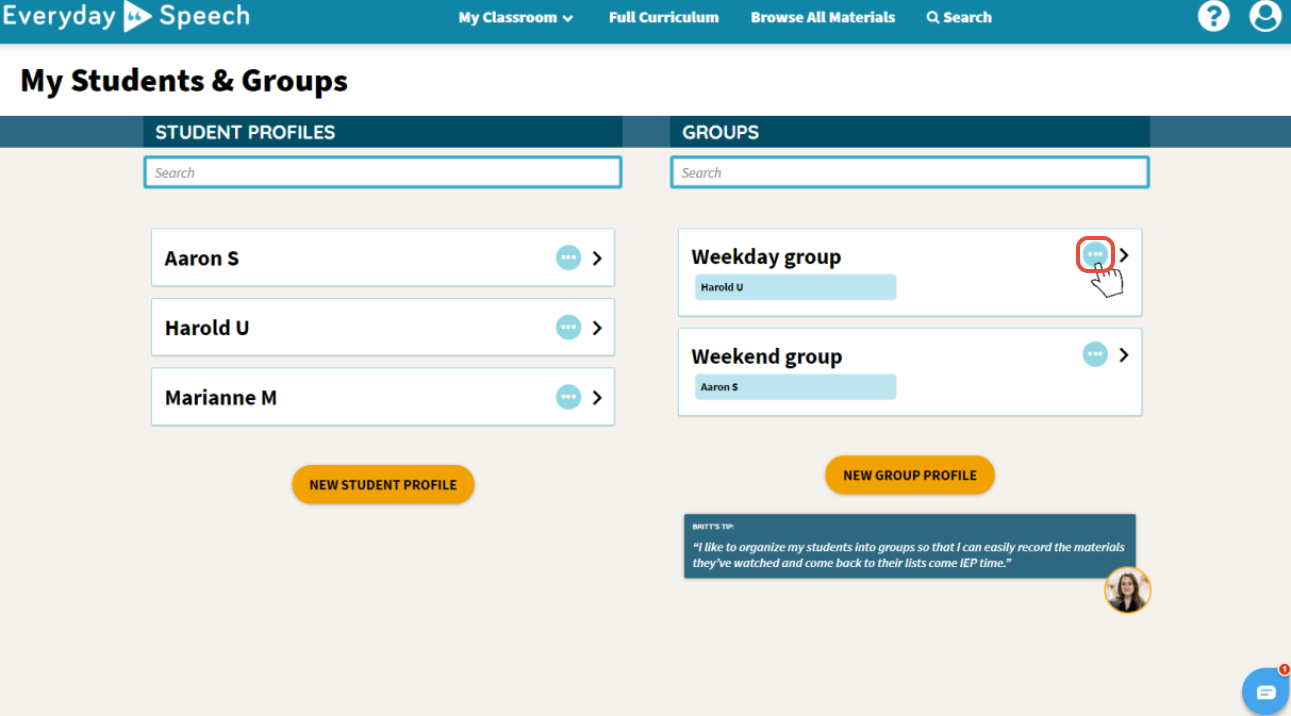This screenshot has width=1291, height=716.
Task: Open the Everyday Speech logo home link
Action: coord(125,16)
